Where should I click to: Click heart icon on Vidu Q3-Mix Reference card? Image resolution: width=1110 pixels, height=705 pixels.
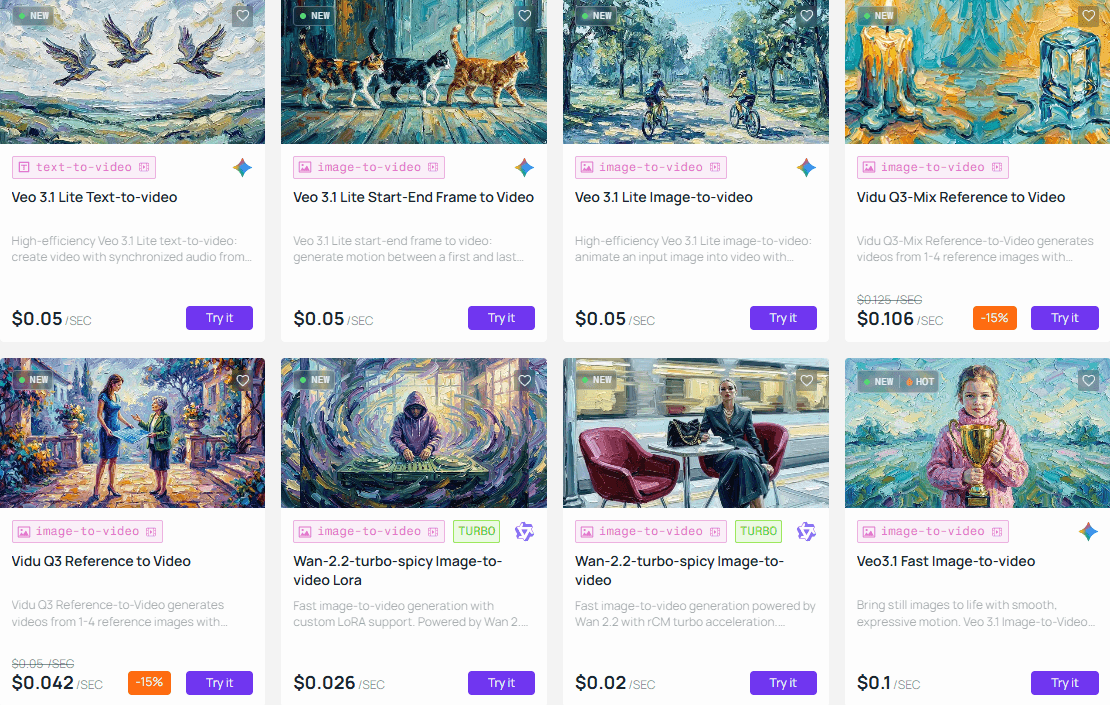(1088, 16)
